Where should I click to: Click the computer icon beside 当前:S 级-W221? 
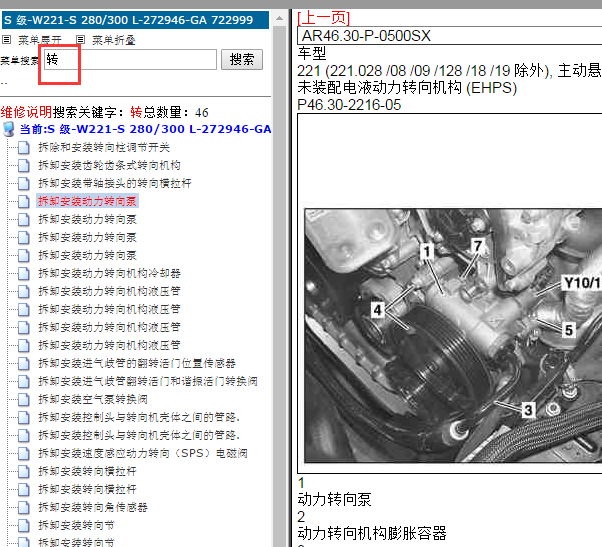8,129
